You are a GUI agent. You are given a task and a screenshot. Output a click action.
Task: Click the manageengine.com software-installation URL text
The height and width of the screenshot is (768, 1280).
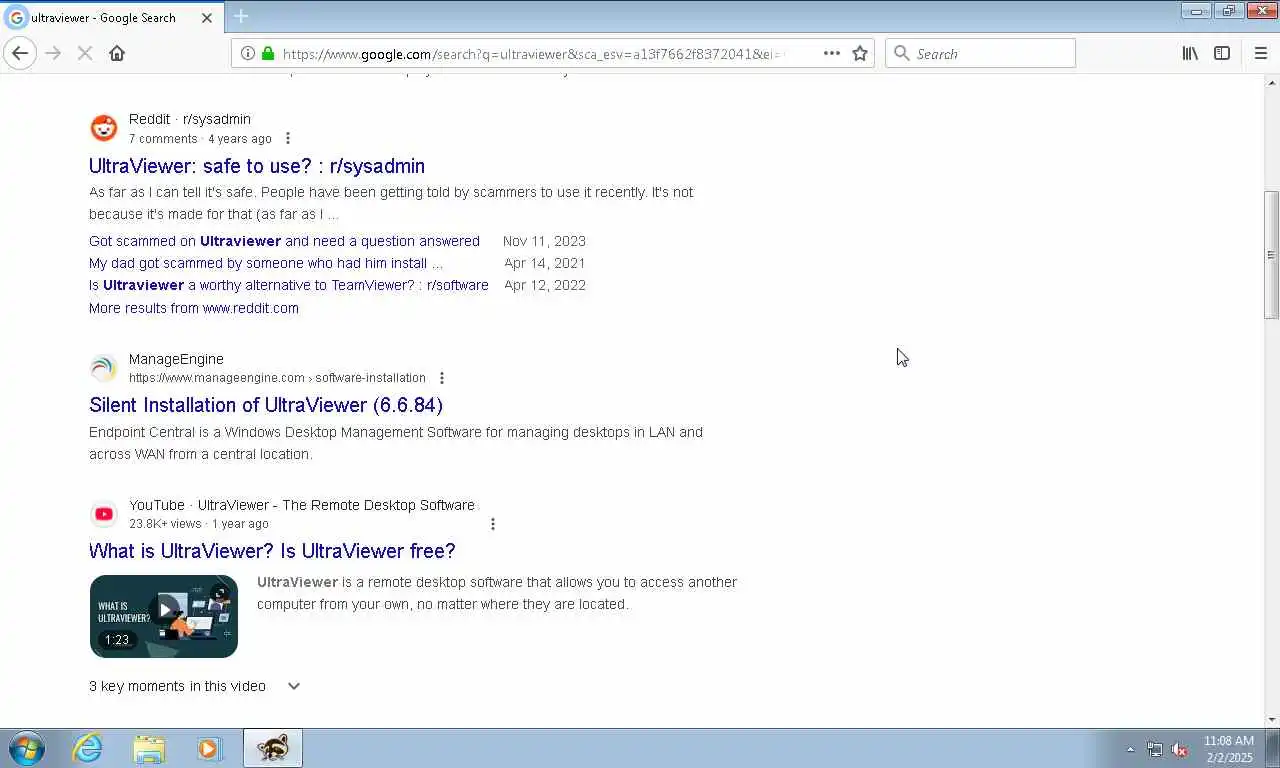point(277,378)
